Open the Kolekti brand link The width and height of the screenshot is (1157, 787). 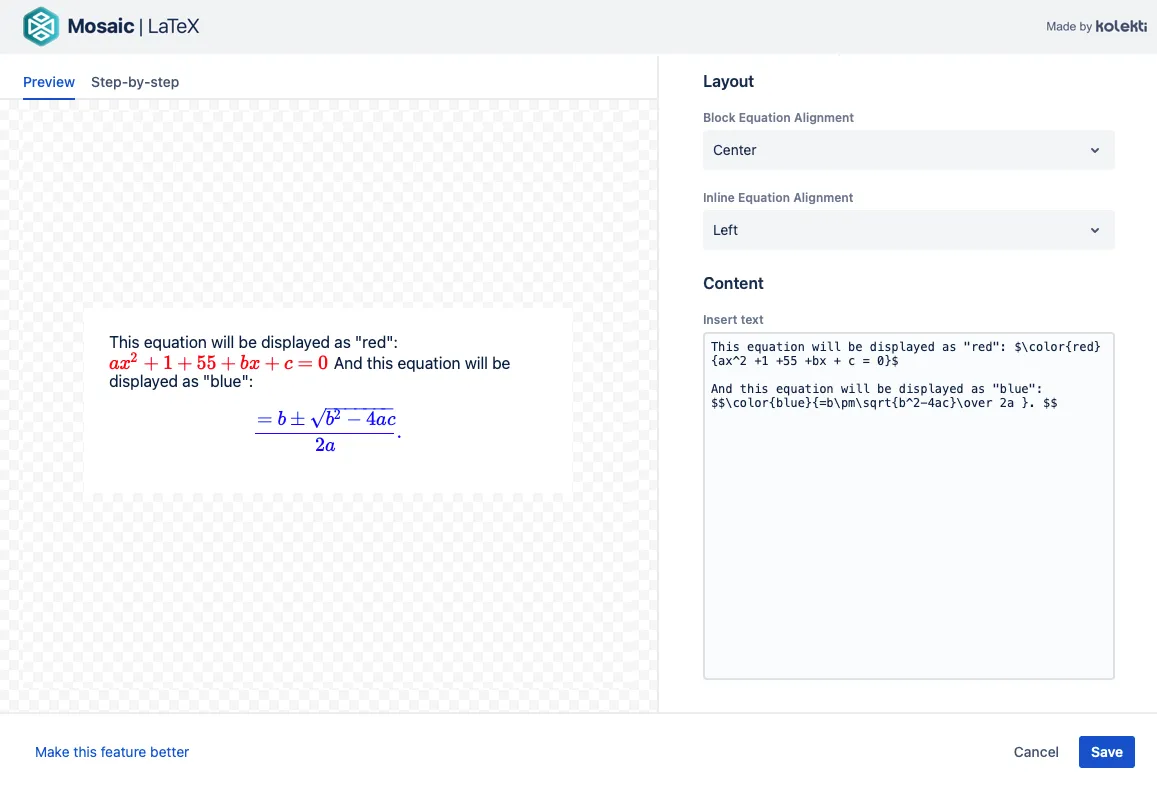[x=1121, y=27]
